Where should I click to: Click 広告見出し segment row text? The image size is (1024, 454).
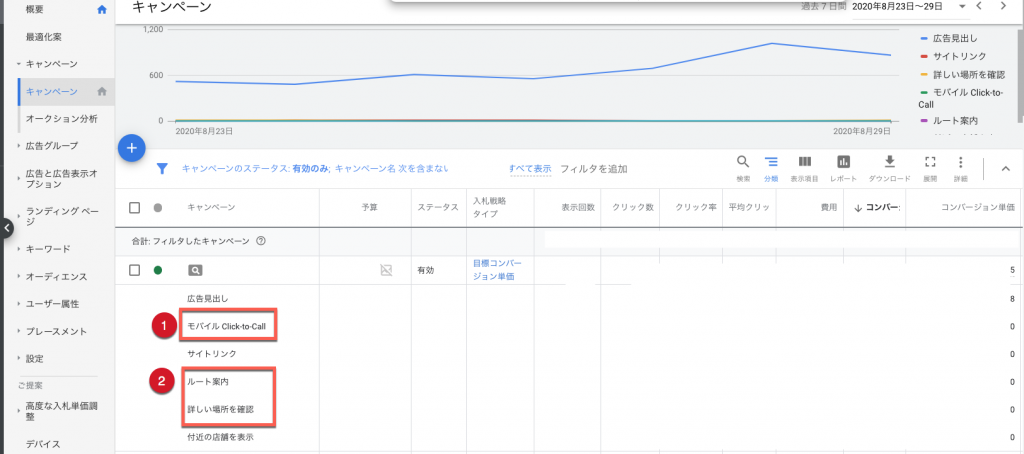208,299
